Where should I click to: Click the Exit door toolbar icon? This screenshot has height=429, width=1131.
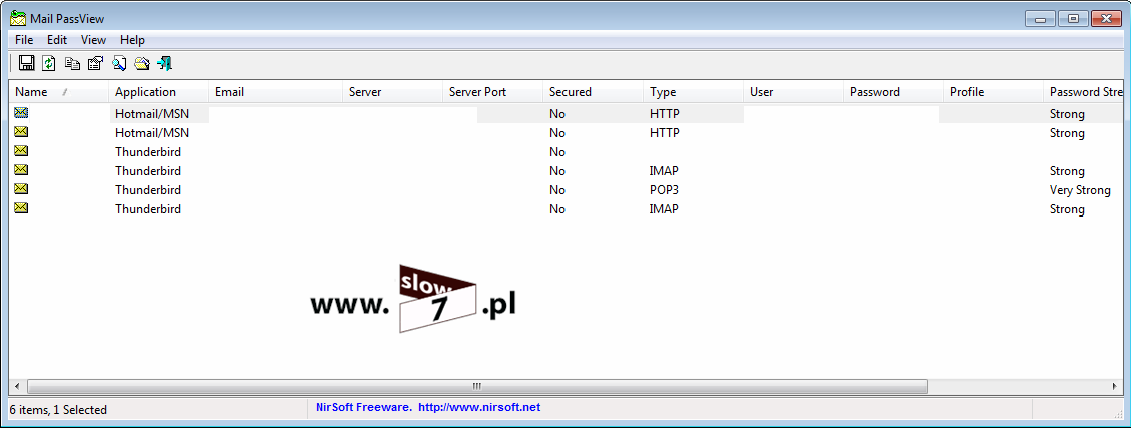[x=164, y=63]
